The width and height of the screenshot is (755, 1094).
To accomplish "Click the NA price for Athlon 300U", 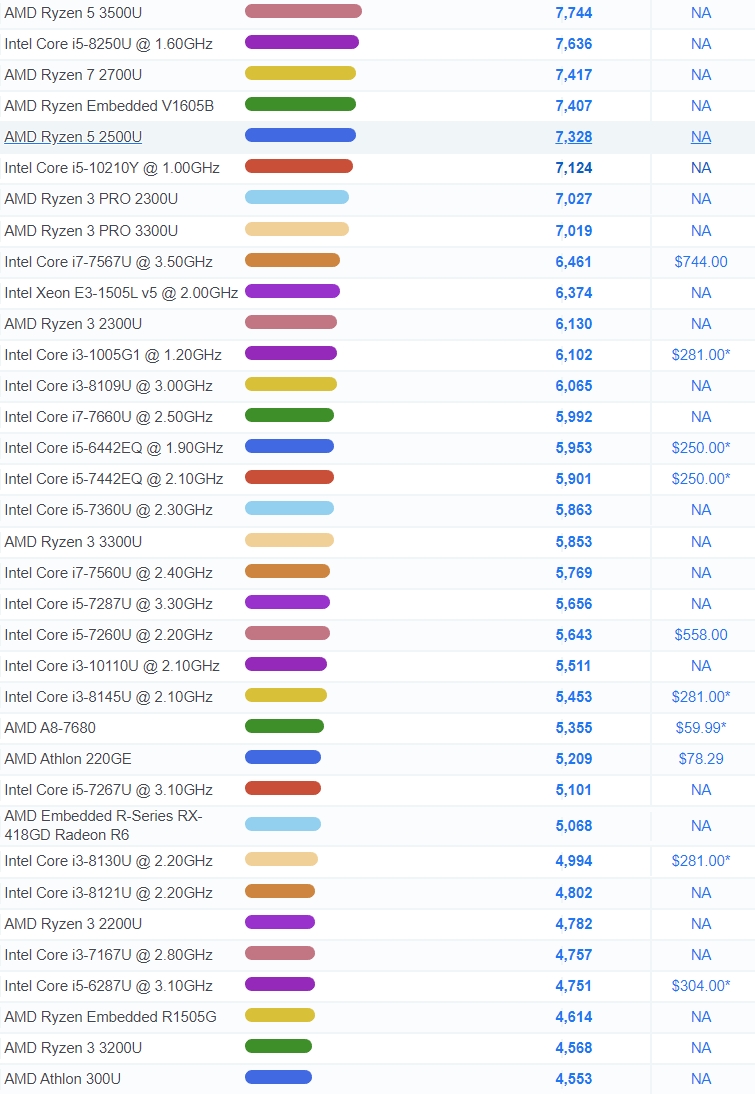I will (x=701, y=1079).
